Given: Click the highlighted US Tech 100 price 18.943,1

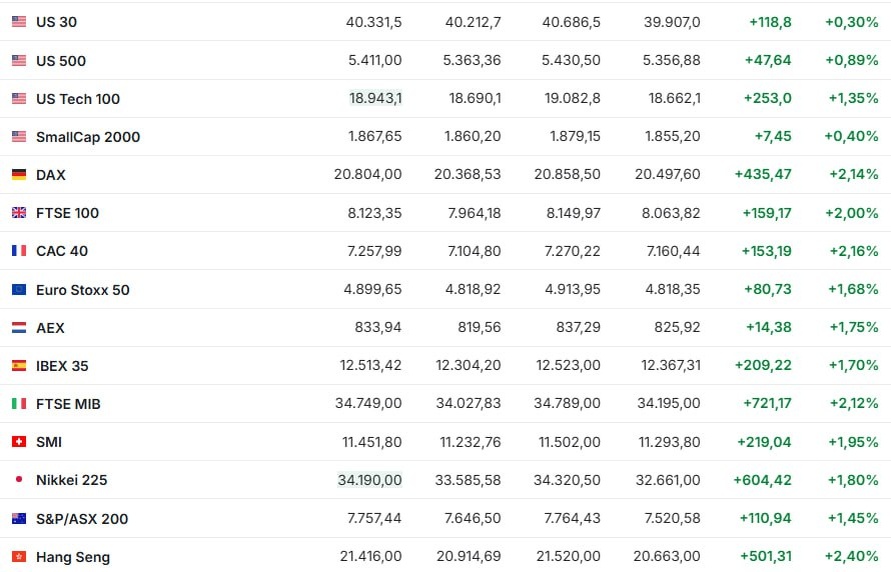Looking at the screenshot, I should pyautogui.click(x=376, y=98).
